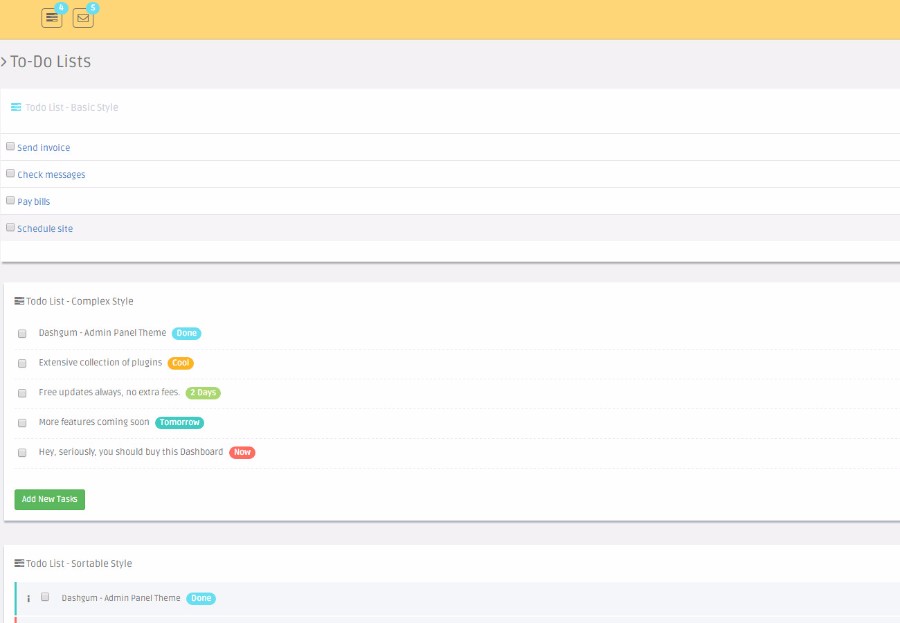
Task: Check Dashgum Admin Panel Theme in Sortable list
Action: point(45,597)
